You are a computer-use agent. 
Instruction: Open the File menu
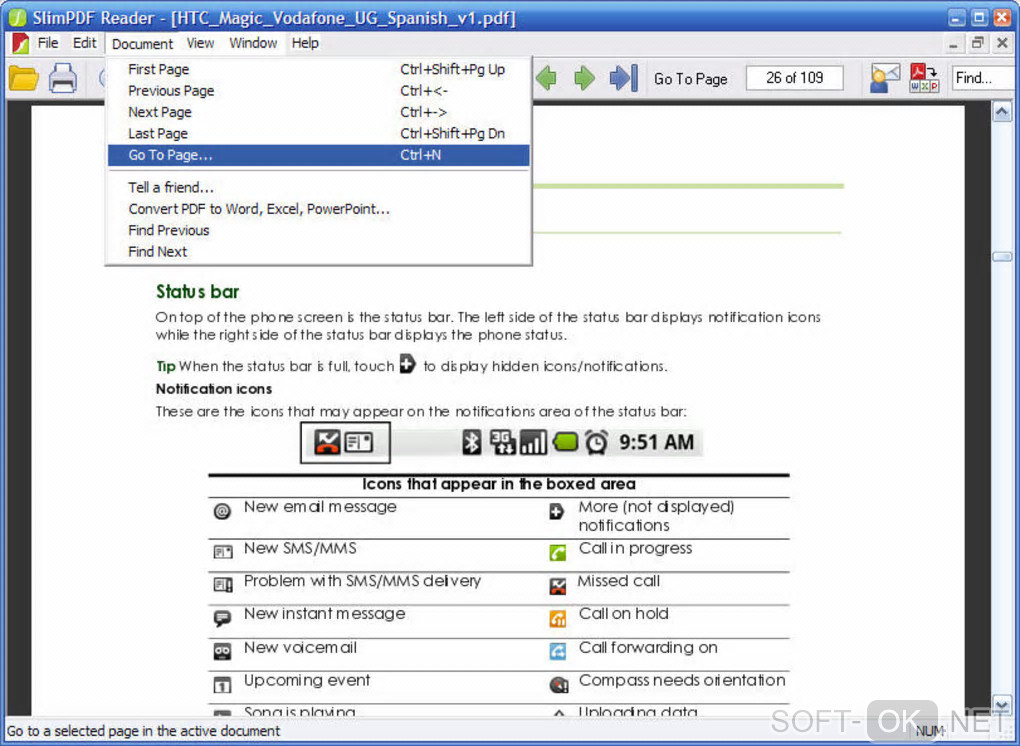click(47, 43)
